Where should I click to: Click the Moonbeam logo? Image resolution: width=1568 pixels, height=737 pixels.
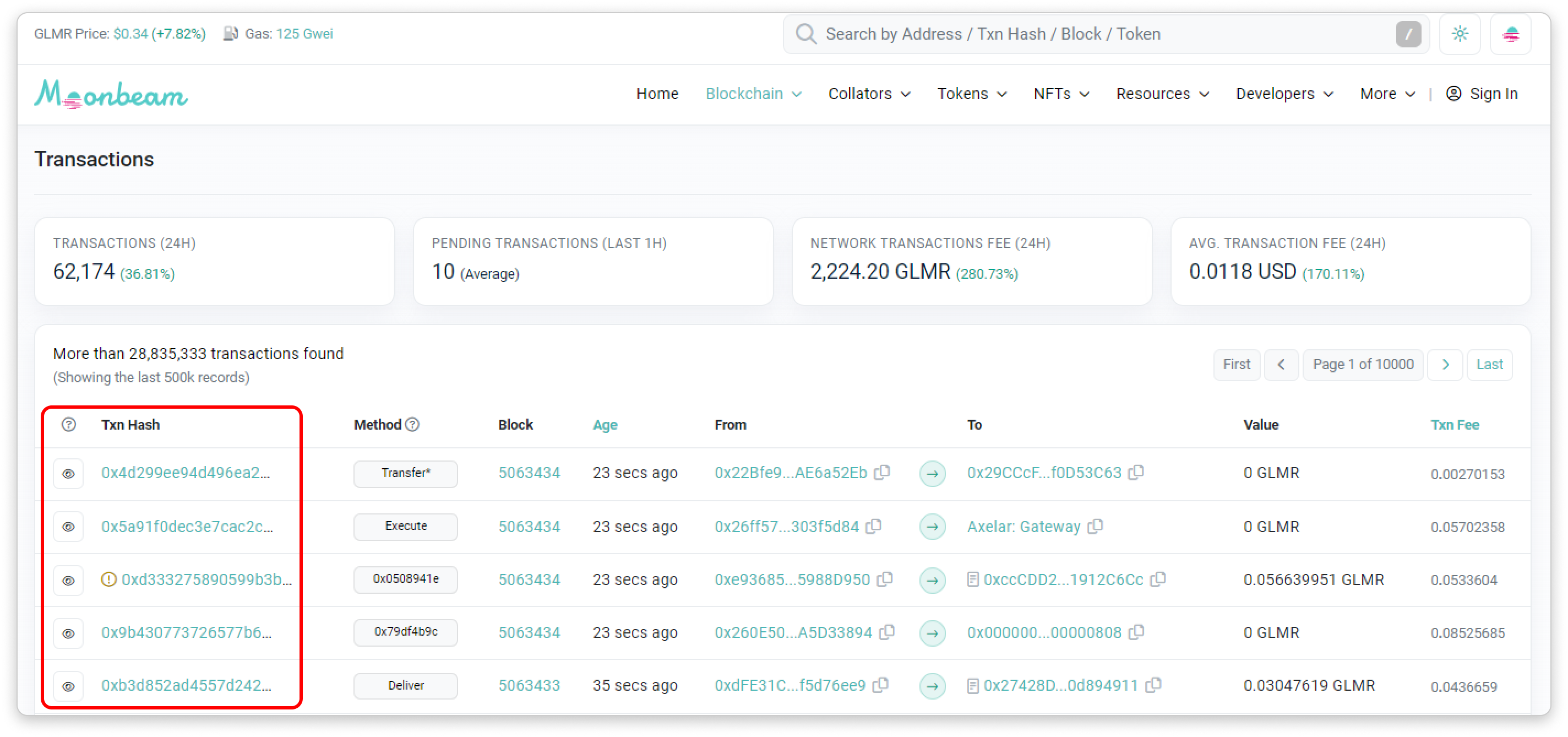111,94
